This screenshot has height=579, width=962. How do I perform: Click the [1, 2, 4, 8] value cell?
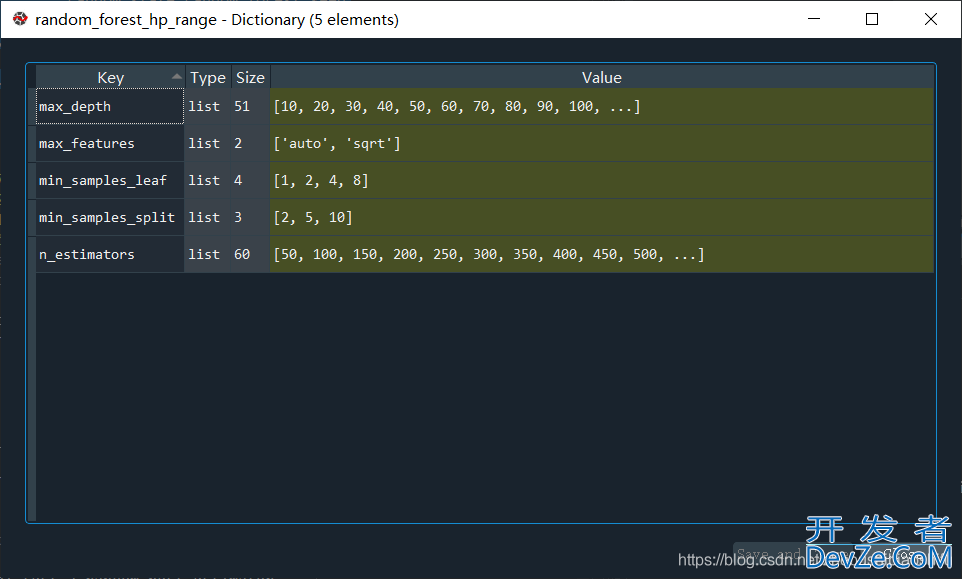click(602, 180)
